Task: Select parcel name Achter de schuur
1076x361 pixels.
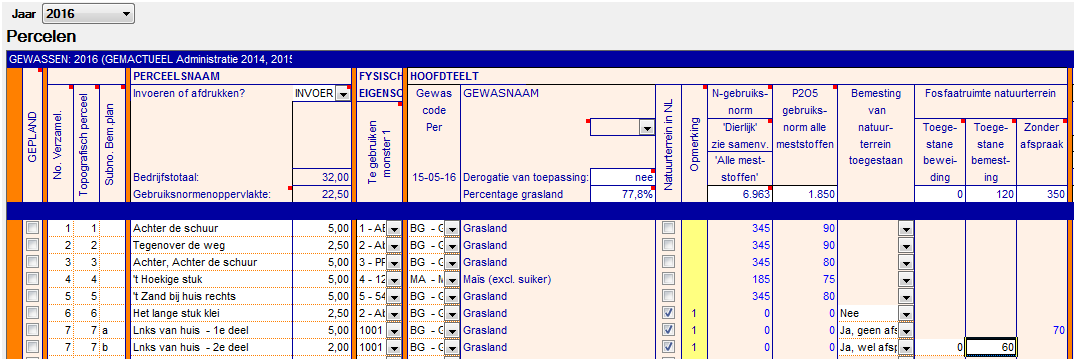Action: [x=211, y=228]
